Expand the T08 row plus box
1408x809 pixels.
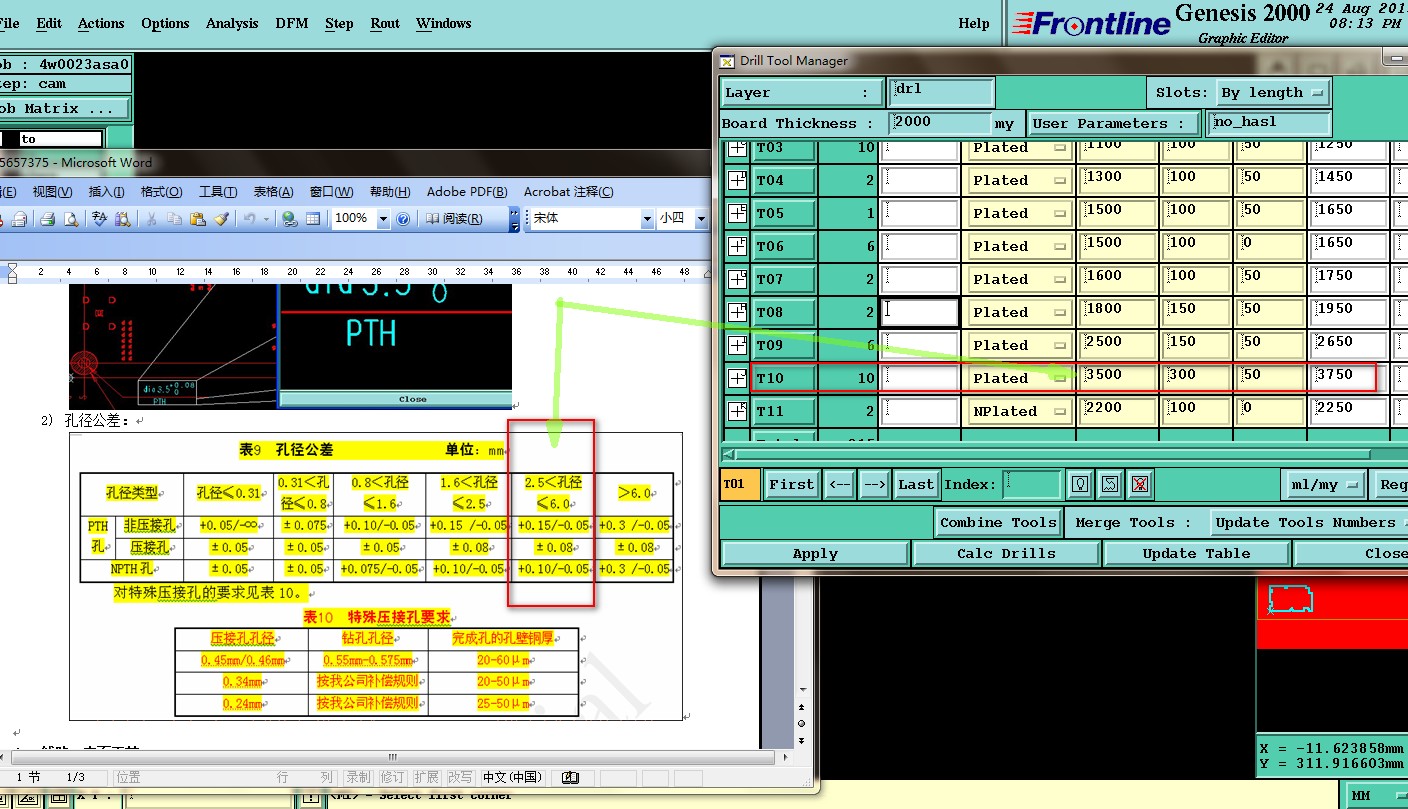[x=737, y=312]
